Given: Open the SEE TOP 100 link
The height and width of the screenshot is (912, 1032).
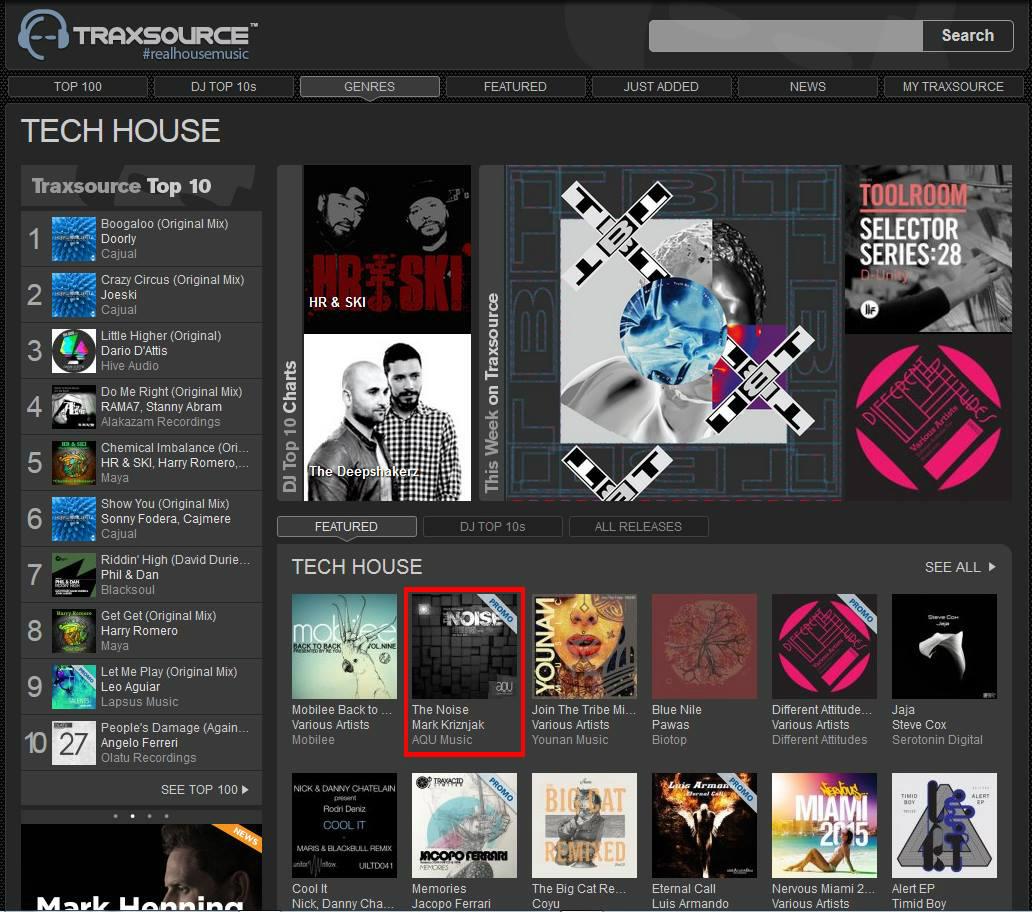Looking at the screenshot, I should (x=200, y=789).
